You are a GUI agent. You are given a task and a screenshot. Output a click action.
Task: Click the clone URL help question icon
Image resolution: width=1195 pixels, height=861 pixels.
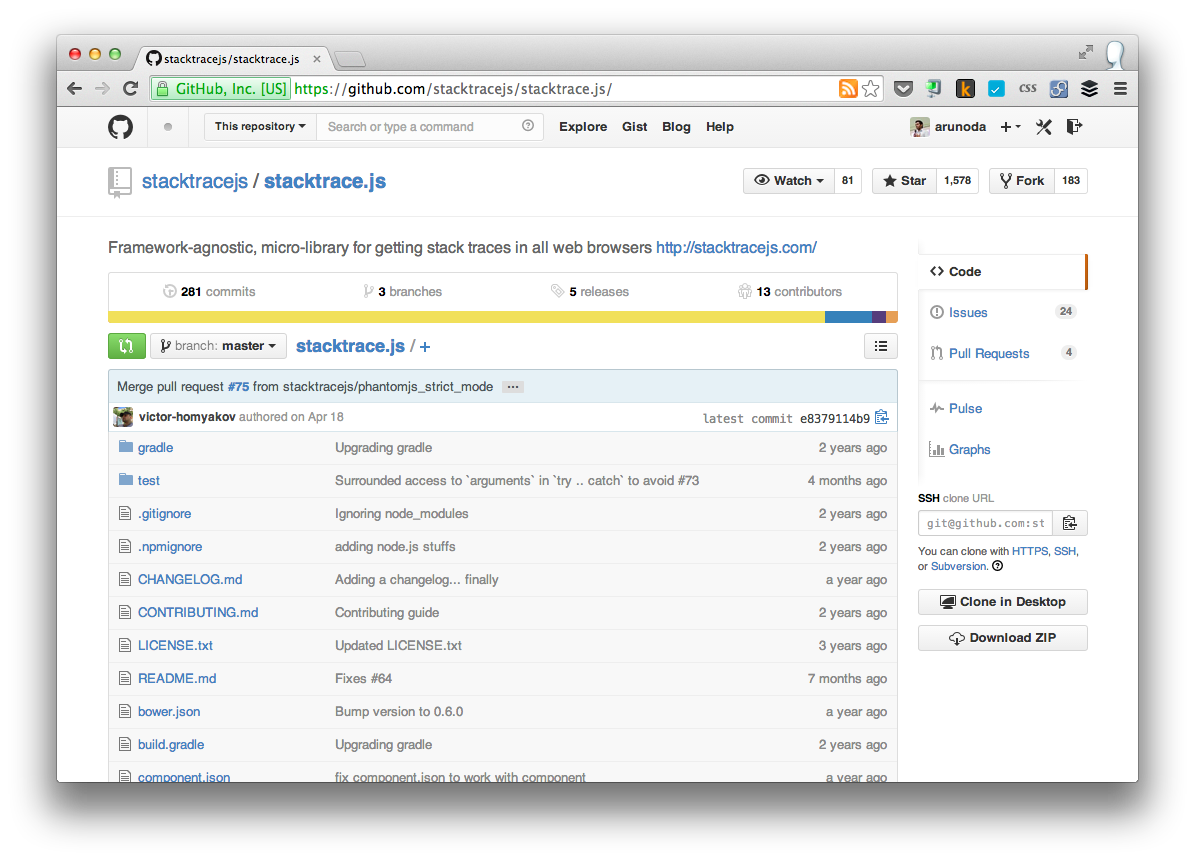(998, 565)
